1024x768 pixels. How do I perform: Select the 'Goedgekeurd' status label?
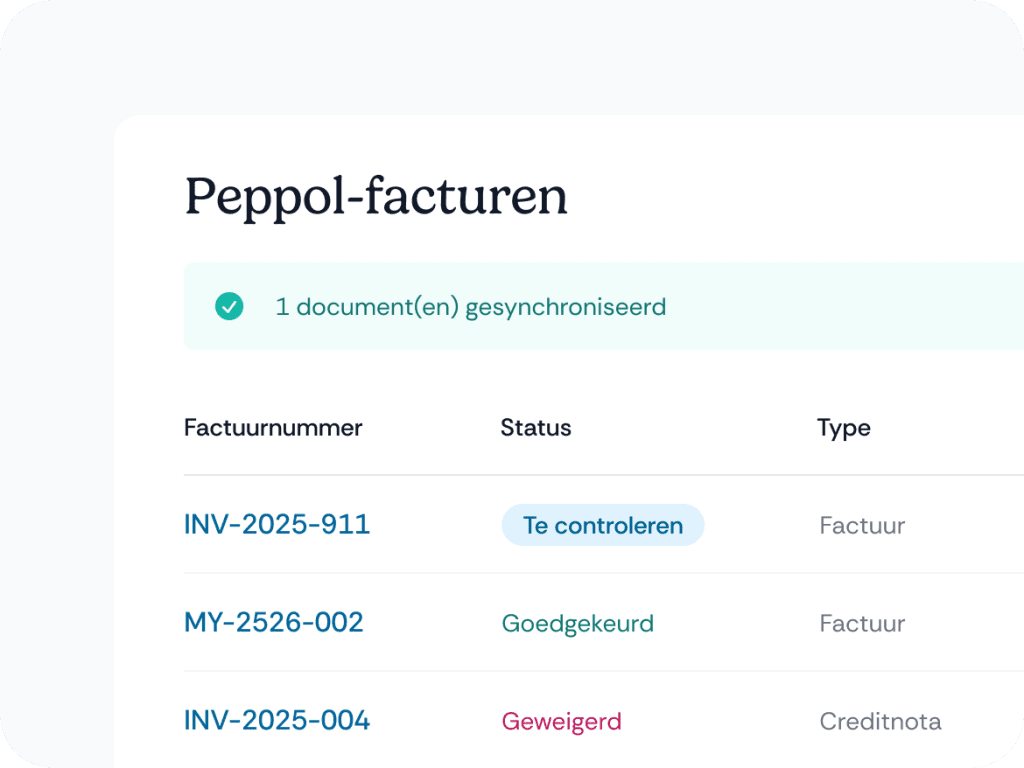pyautogui.click(x=577, y=623)
